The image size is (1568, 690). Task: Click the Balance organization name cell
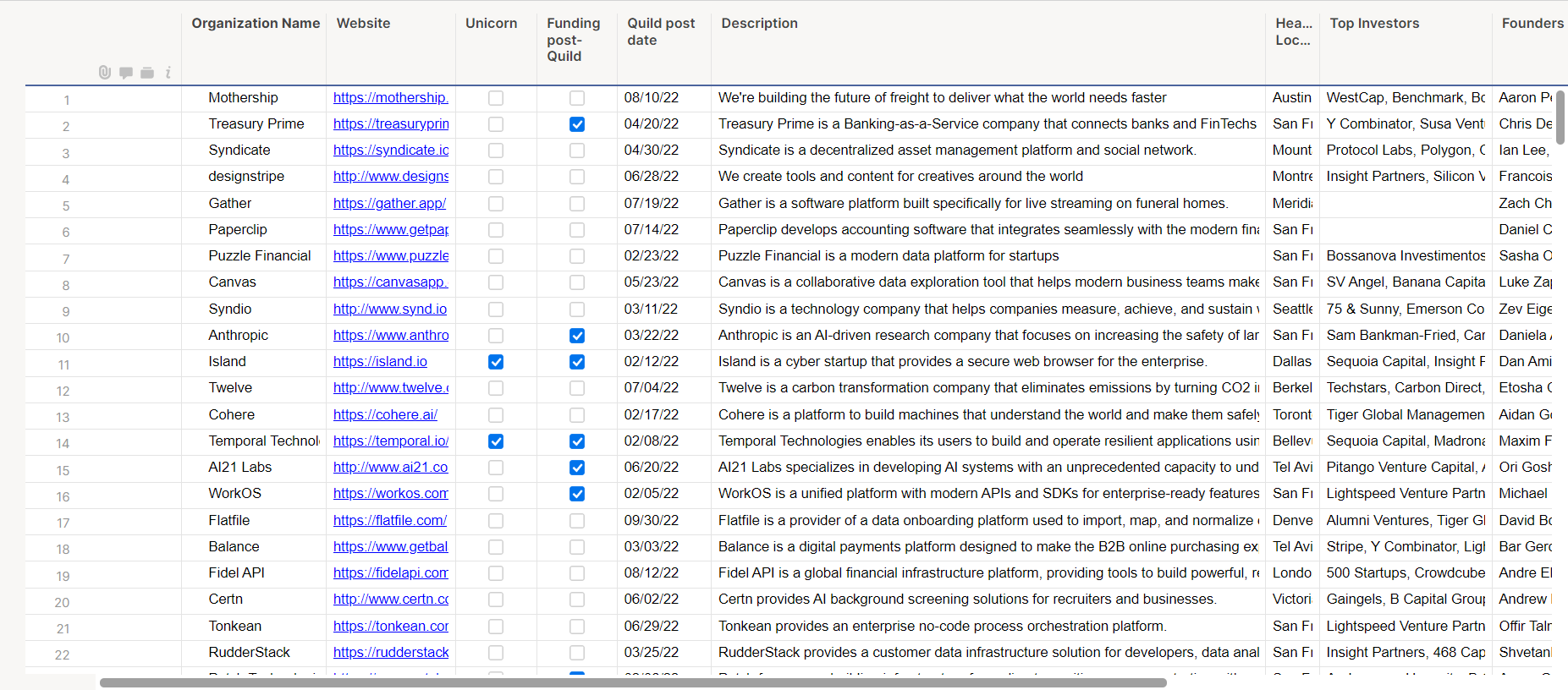(254, 547)
